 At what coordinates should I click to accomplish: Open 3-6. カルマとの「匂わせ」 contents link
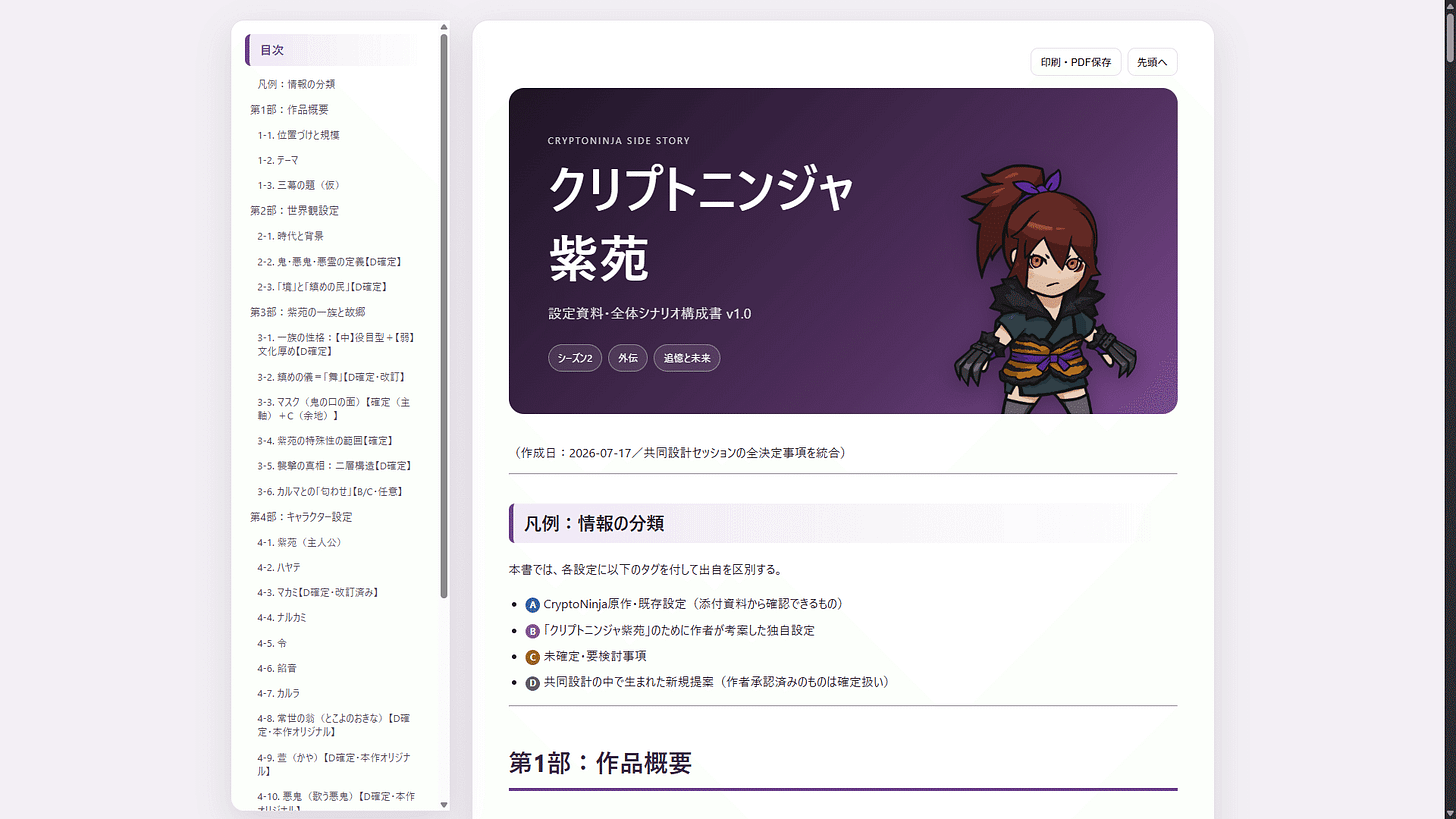click(330, 491)
